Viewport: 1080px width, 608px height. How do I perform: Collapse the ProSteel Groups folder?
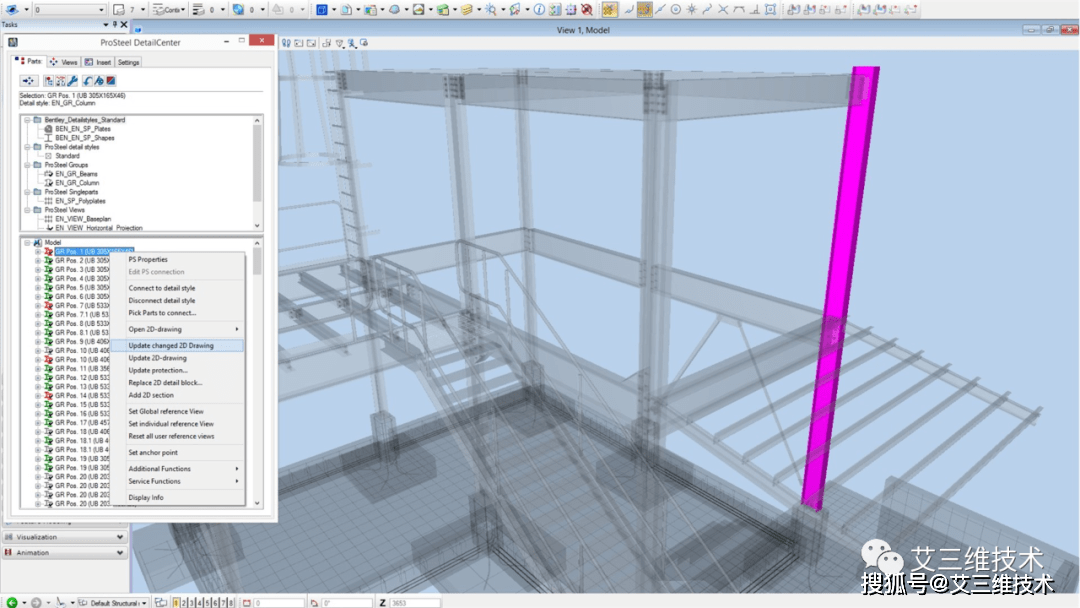28,165
